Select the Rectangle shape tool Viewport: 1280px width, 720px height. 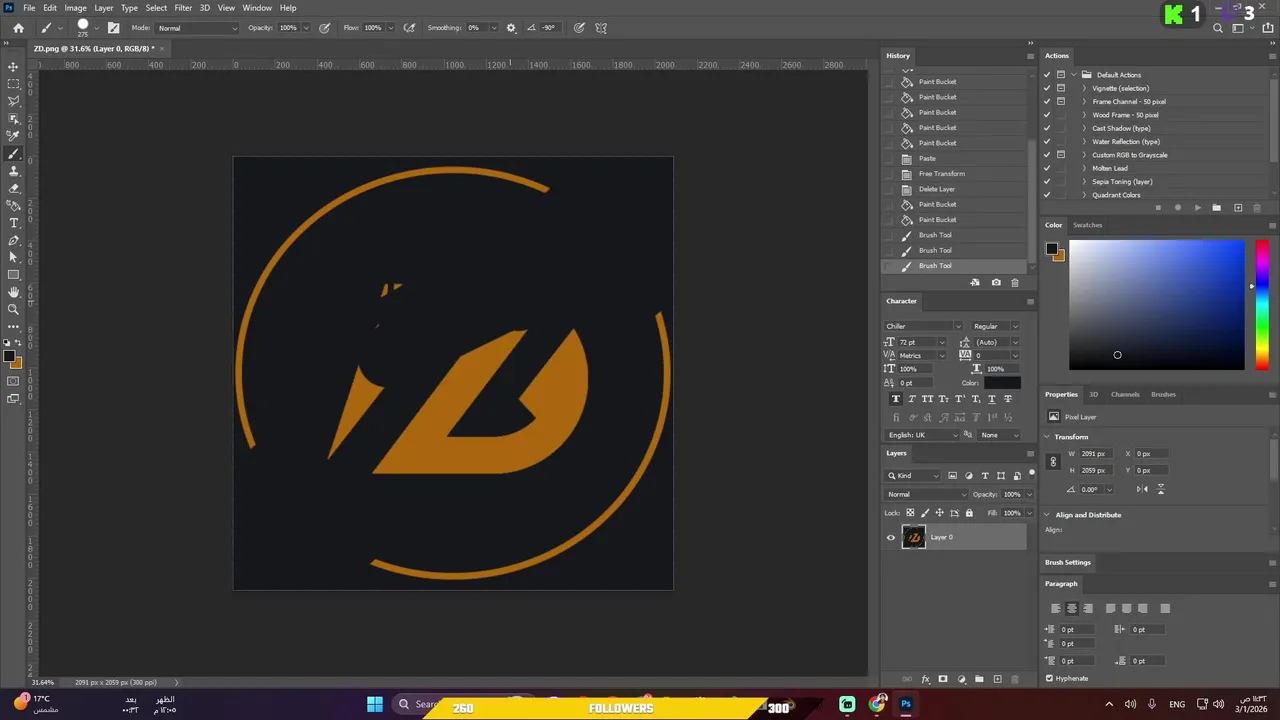(13, 275)
